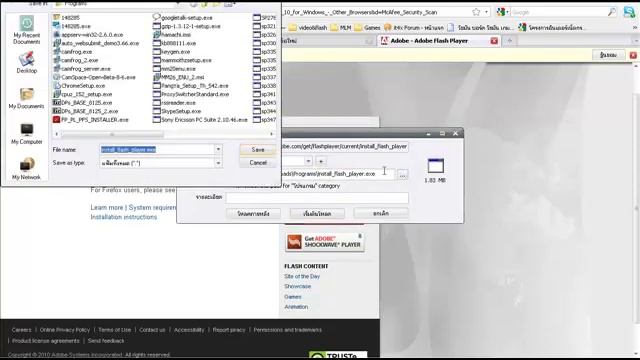Click the Get Adobe Shockwave Player badge
The height and width of the screenshot is (360, 640).
point(324,242)
